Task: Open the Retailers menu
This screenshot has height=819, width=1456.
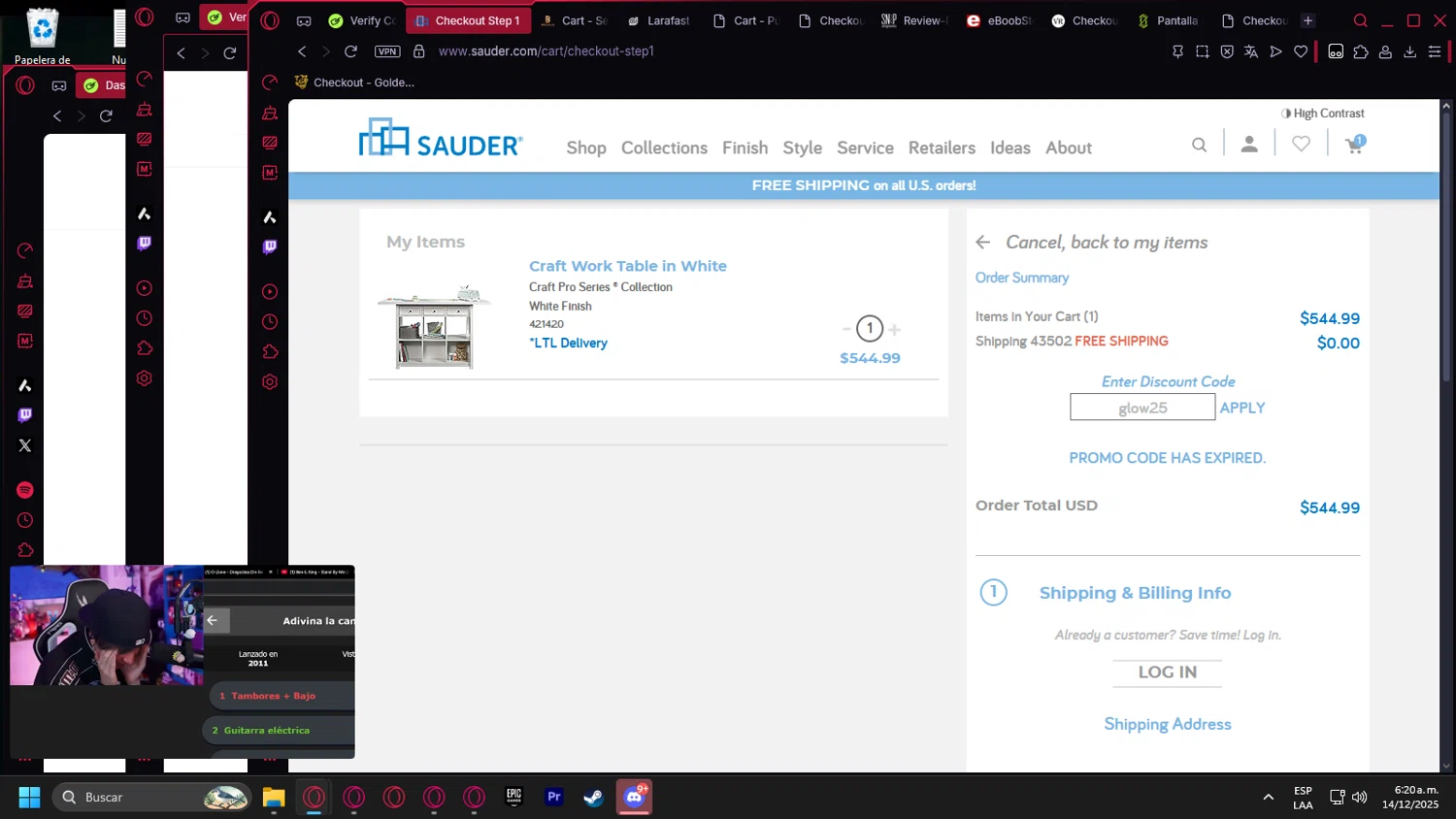Action: tap(942, 147)
